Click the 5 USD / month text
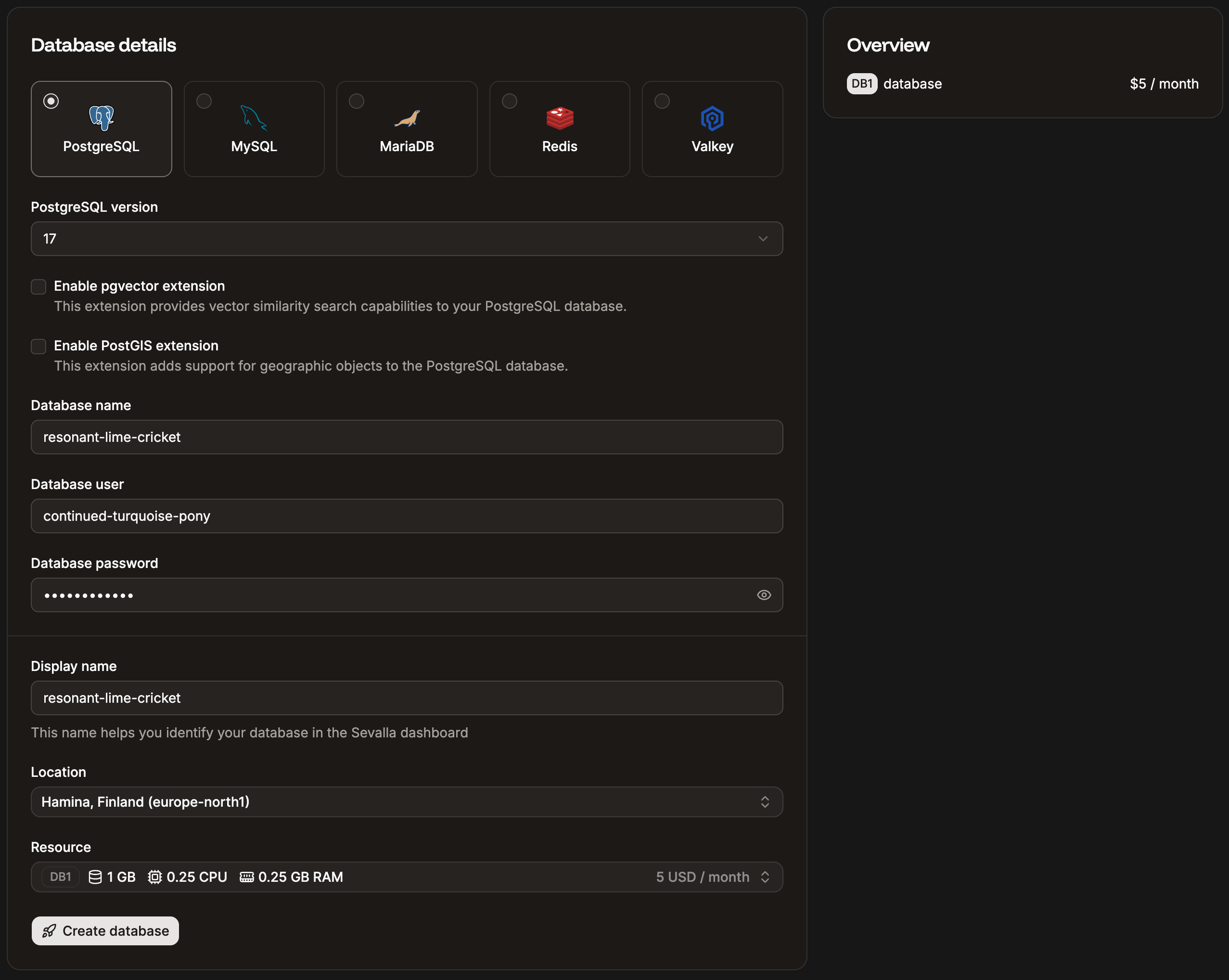Image resolution: width=1229 pixels, height=980 pixels. coord(702,877)
